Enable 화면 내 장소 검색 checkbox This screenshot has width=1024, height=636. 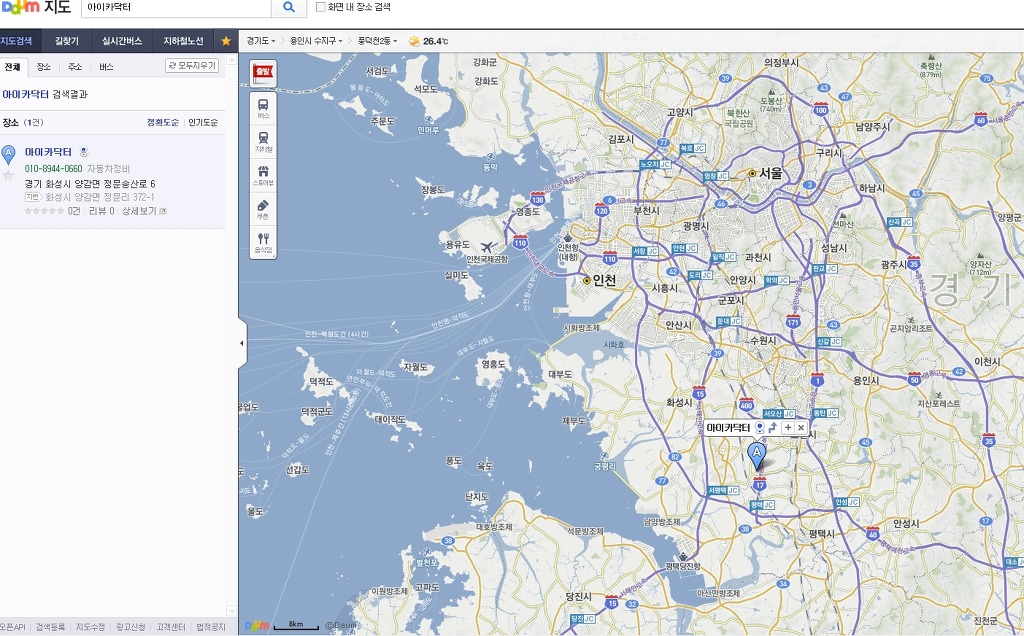tap(321, 7)
